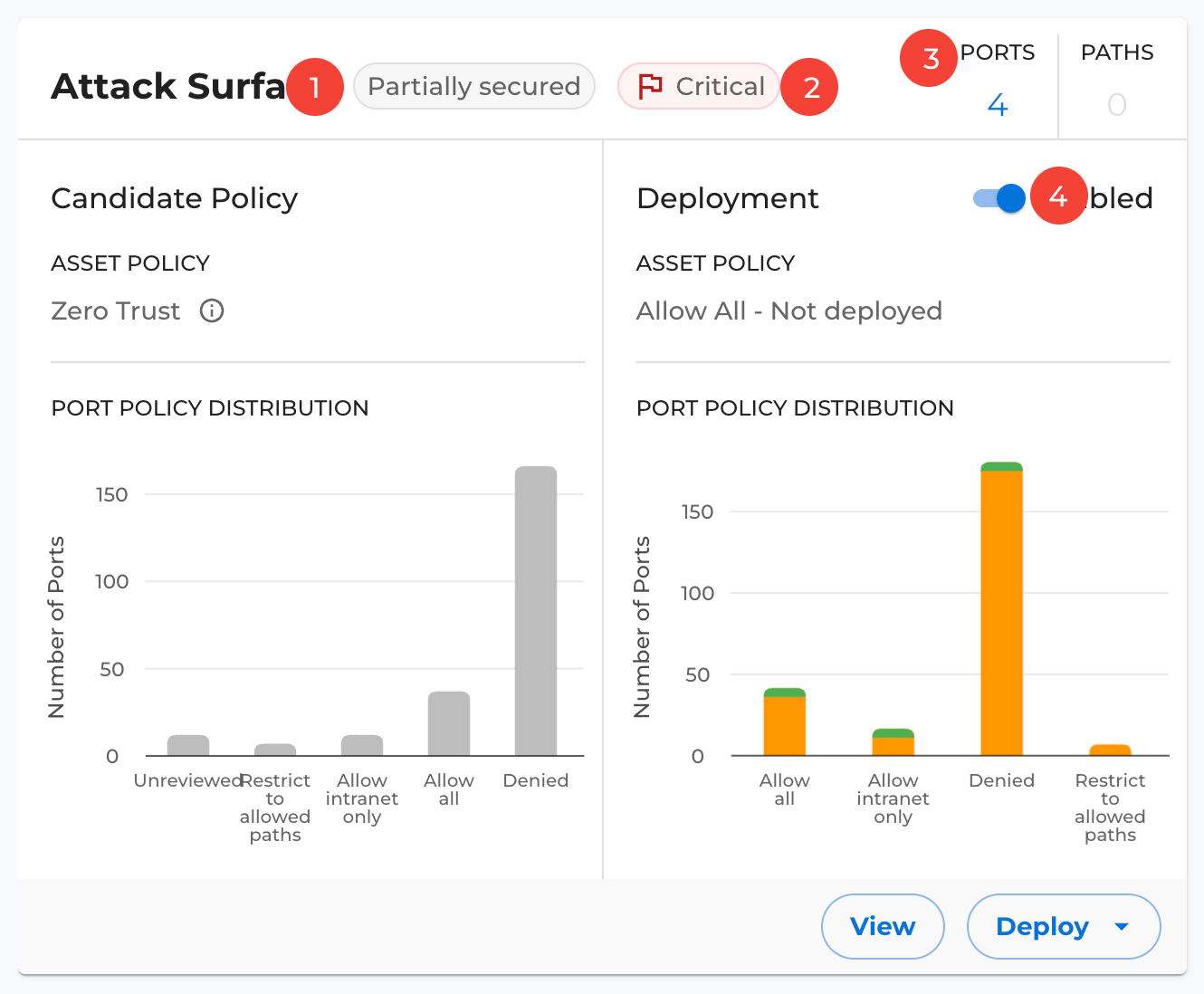Toggle the Deployment enabled switch

coord(999,198)
